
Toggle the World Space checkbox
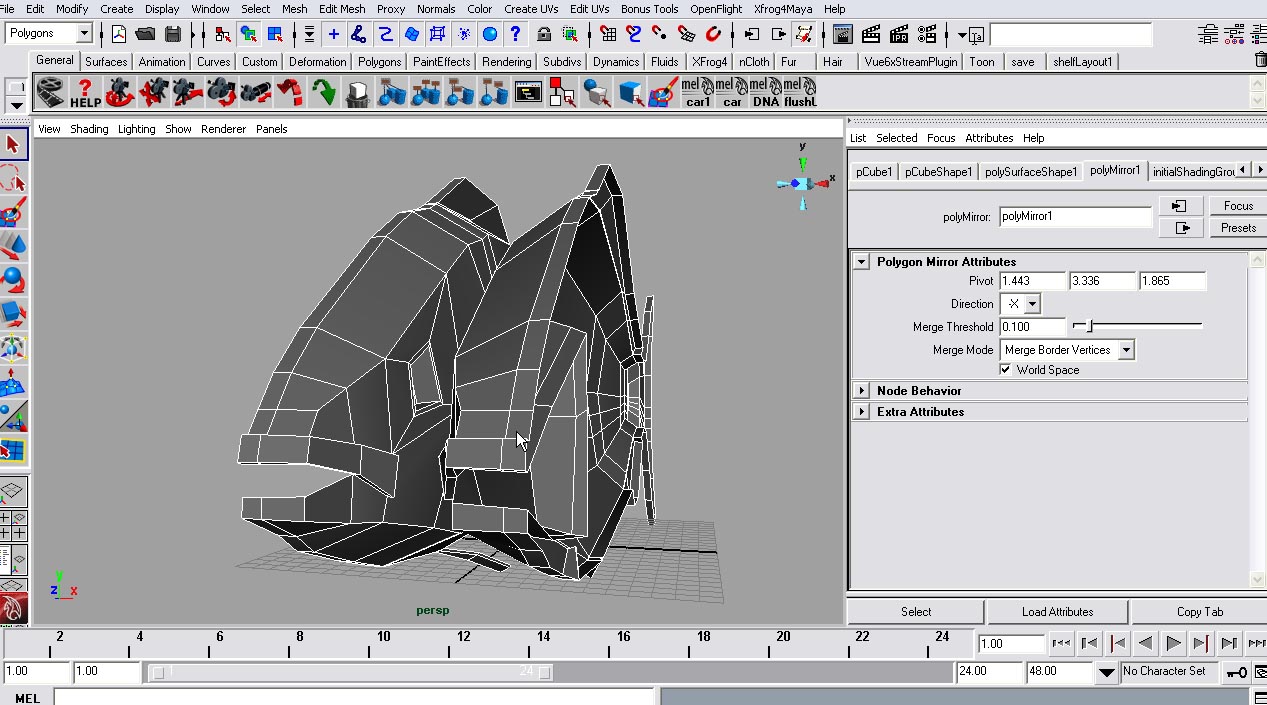pos(1006,370)
